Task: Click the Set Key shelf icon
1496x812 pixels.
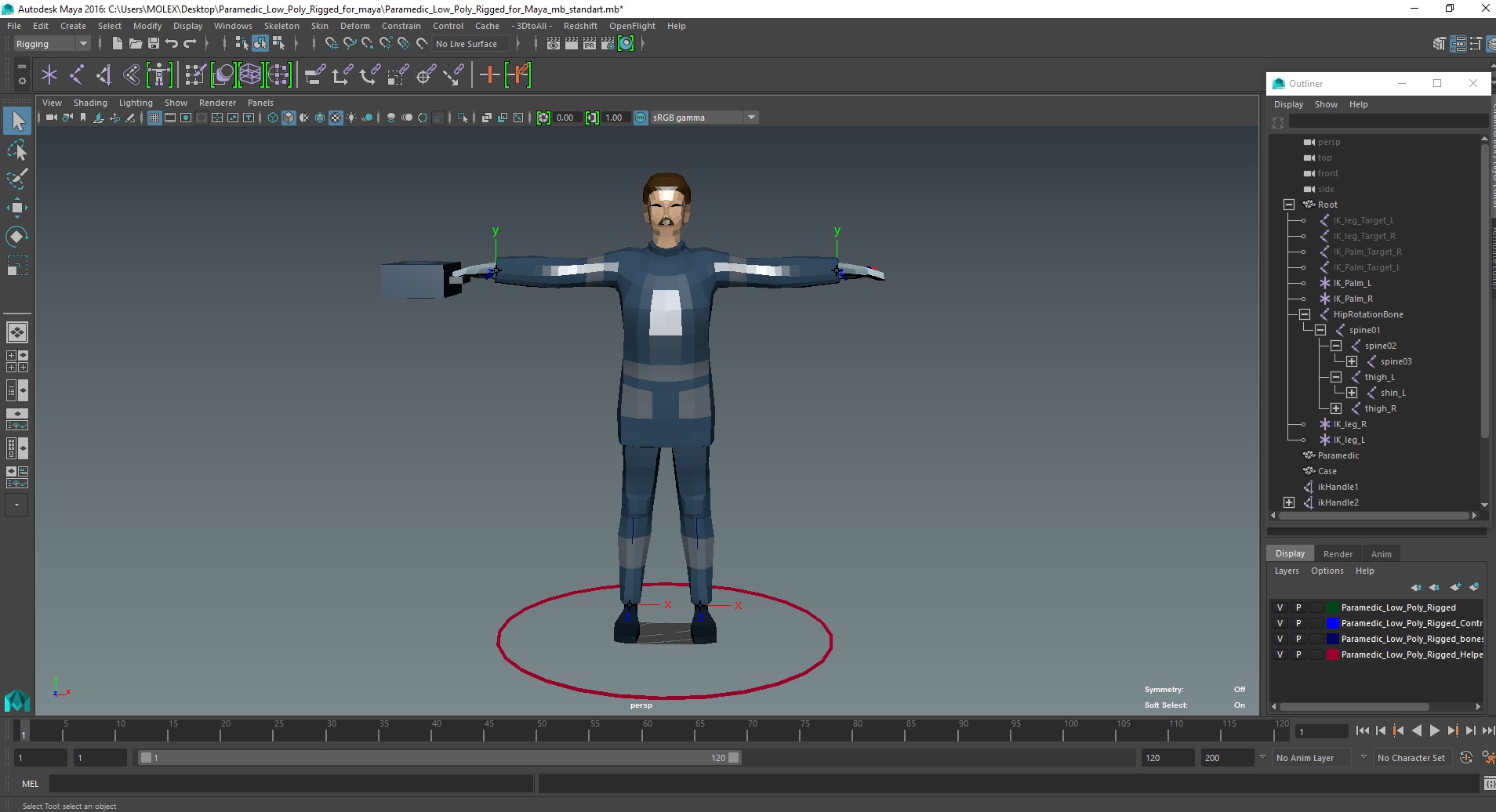Action: [x=489, y=75]
